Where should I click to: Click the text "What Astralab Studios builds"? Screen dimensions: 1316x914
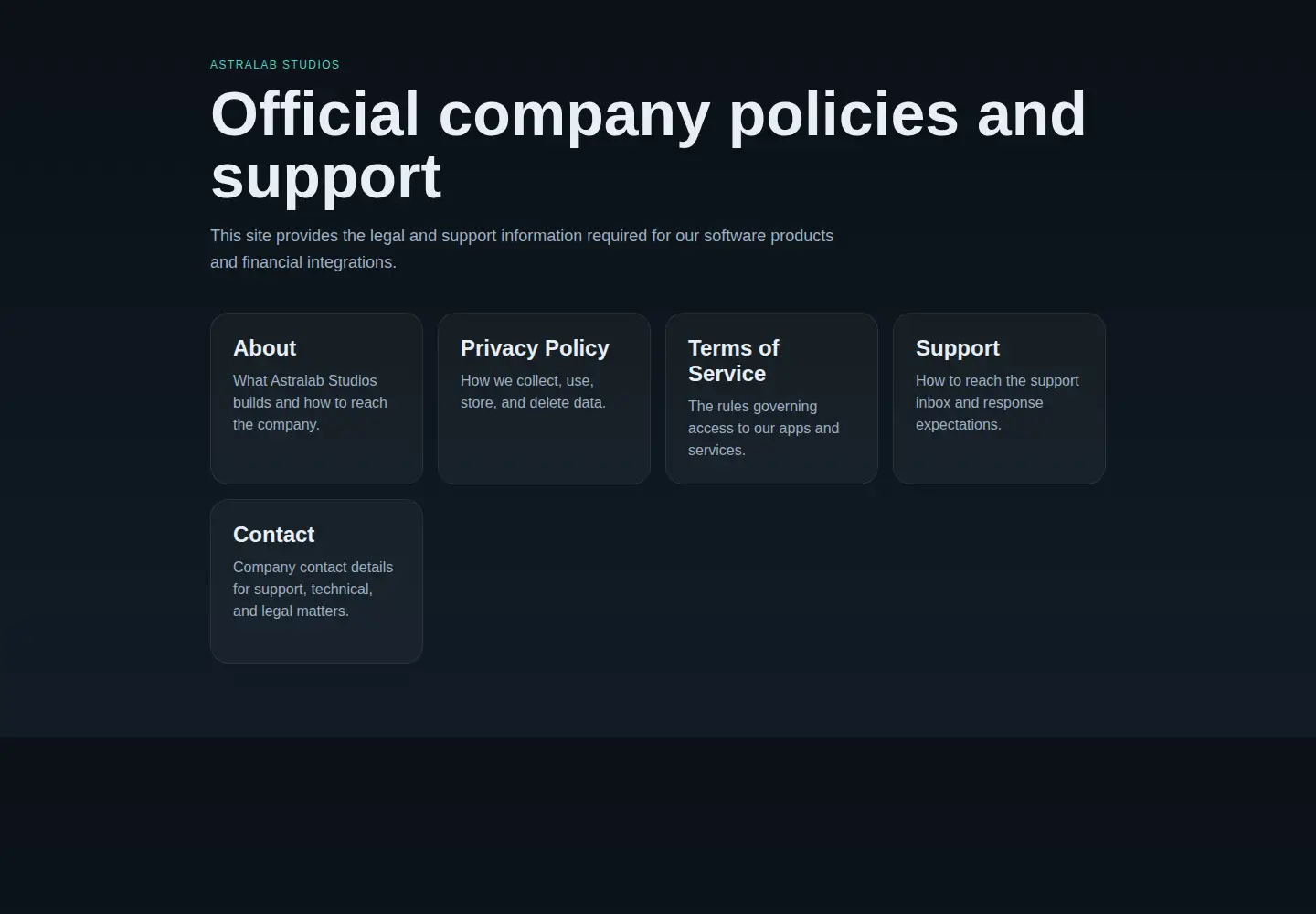(x=310, y=402)
